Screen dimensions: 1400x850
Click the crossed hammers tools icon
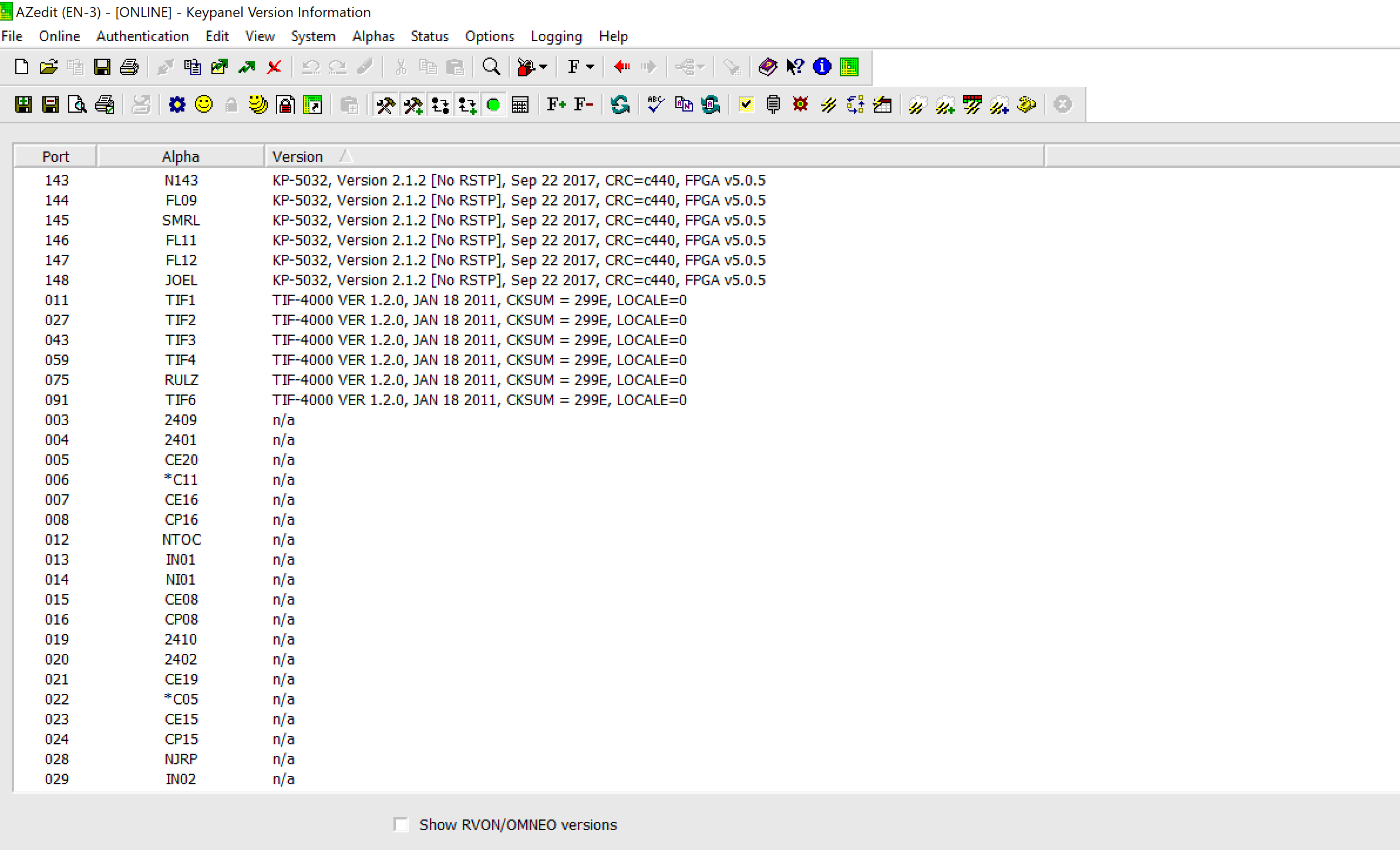(385, 105)
